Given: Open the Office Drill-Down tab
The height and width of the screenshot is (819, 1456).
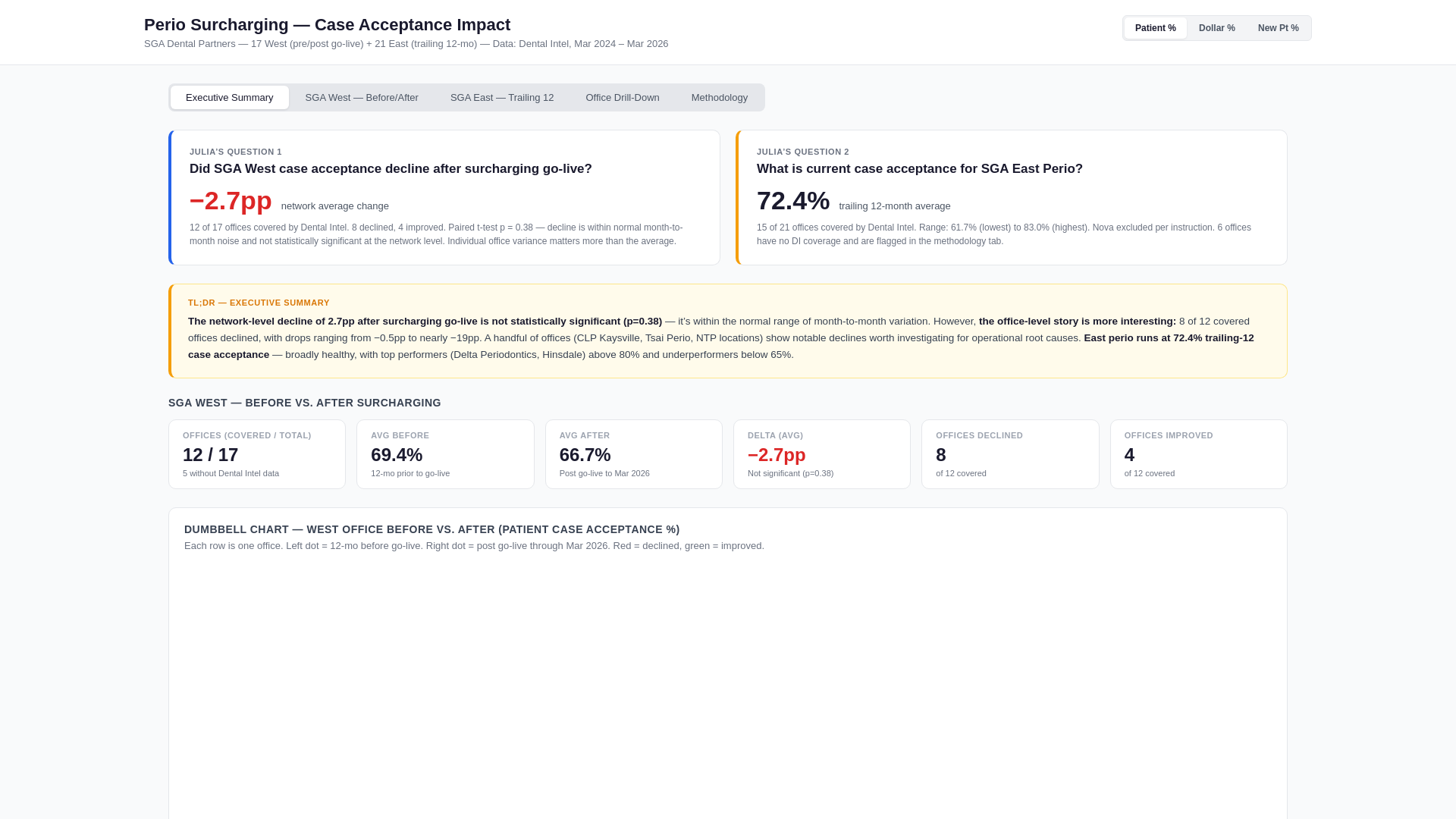Looking at the screenshot, I should [x=623, y=98].
